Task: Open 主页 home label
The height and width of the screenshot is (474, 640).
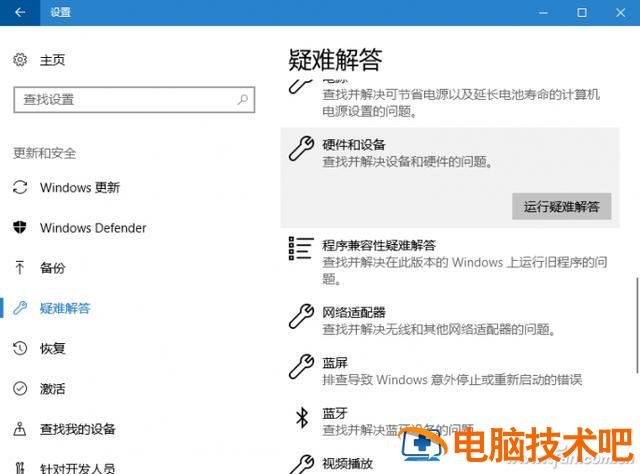Action: (52, 60)
